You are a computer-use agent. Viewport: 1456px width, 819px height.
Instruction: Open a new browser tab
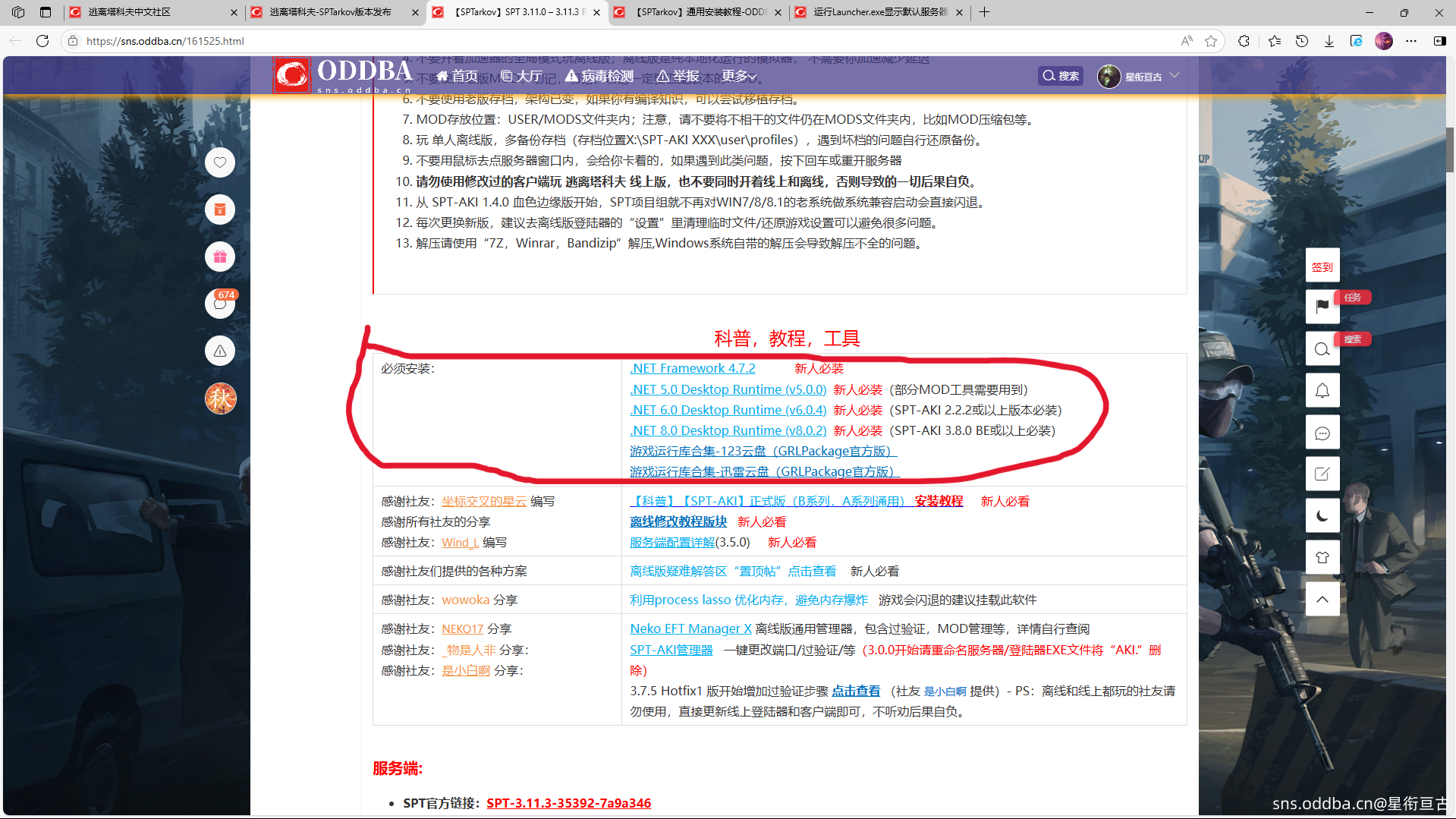point(984,12)
